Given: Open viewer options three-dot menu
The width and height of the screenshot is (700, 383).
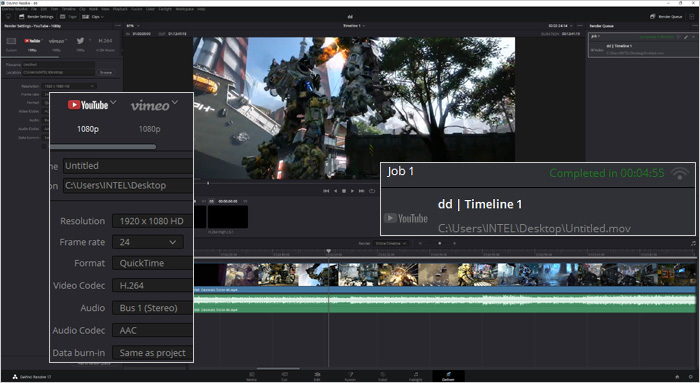Looking at the screenshot, I should tap(580, 26).
